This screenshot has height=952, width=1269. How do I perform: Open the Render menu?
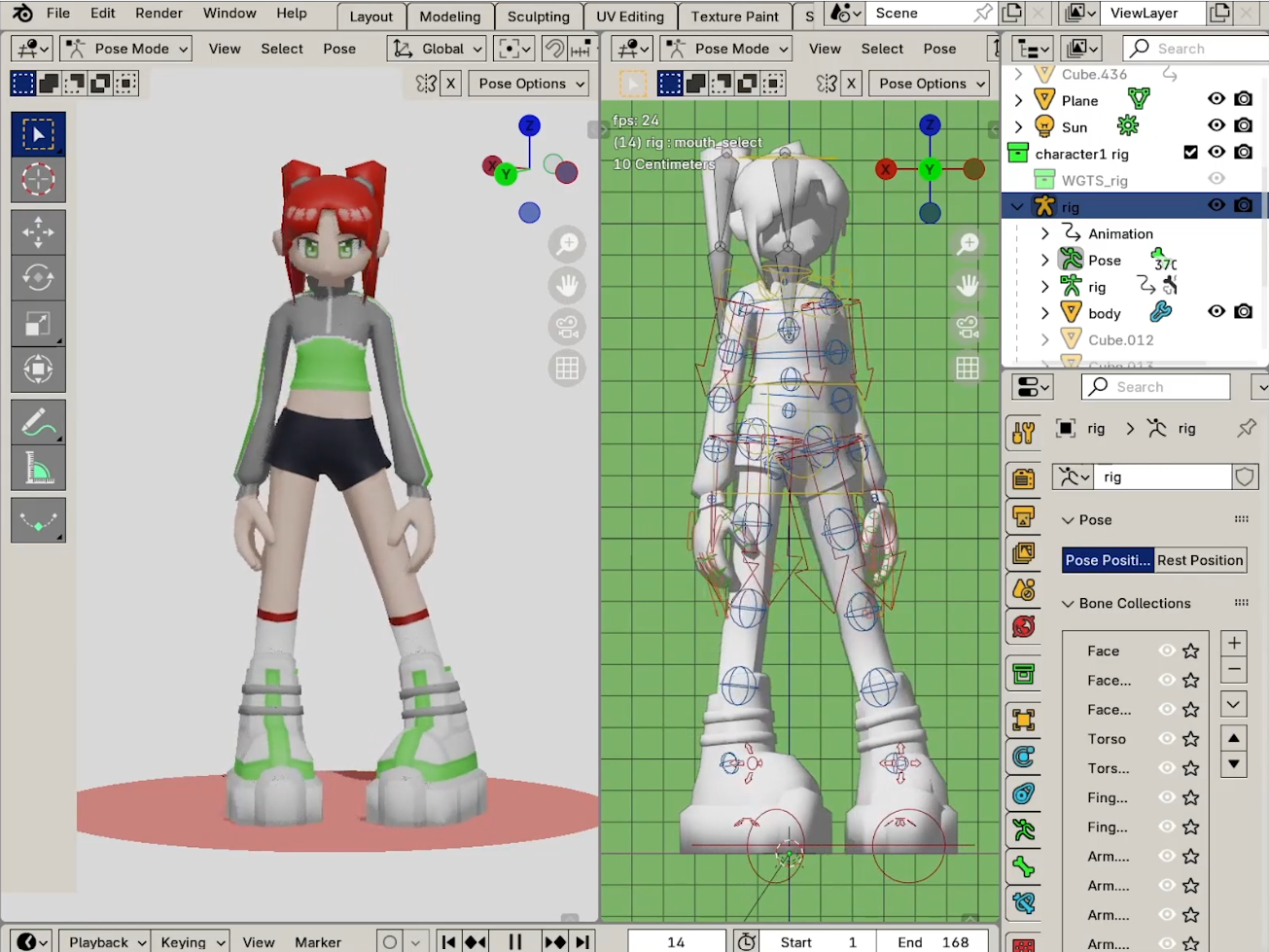click(x=159, y=14)
